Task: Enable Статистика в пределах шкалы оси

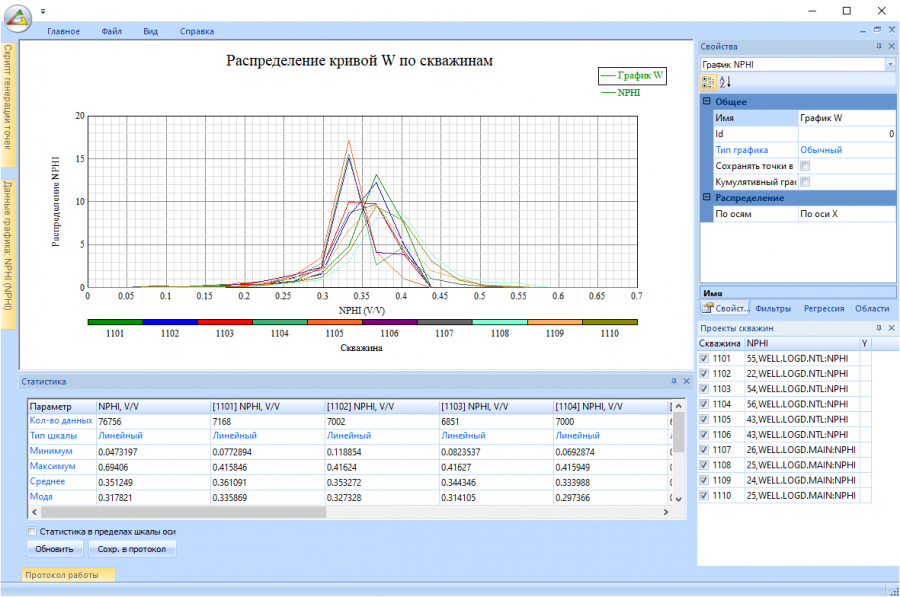Action: point(32,532)
